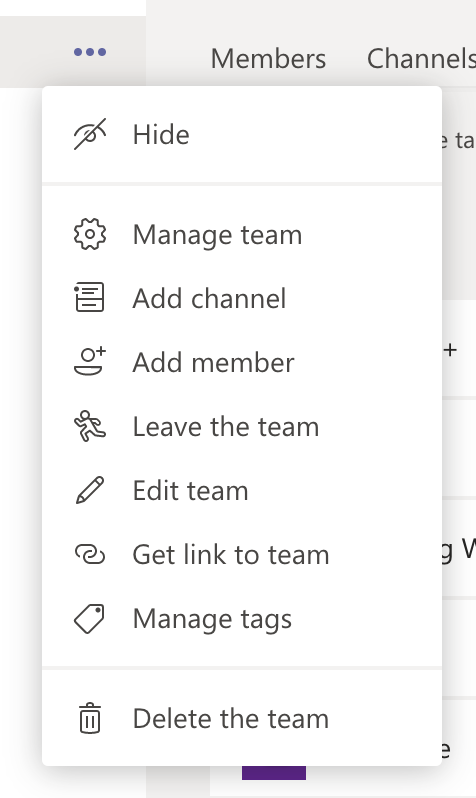476x798 pixels.
Task: Click the pencil Edit team icon
Action: click(90, 490)
